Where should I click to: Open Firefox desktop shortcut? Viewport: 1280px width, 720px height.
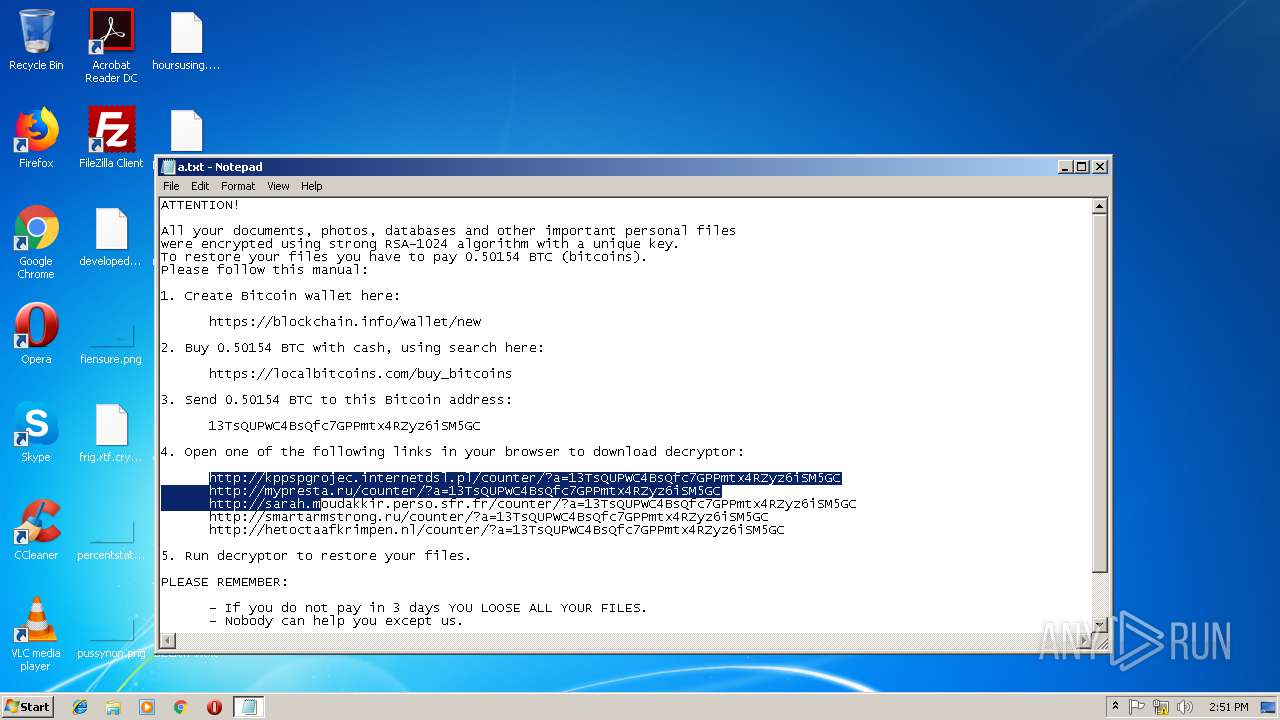tap(36, 138)
